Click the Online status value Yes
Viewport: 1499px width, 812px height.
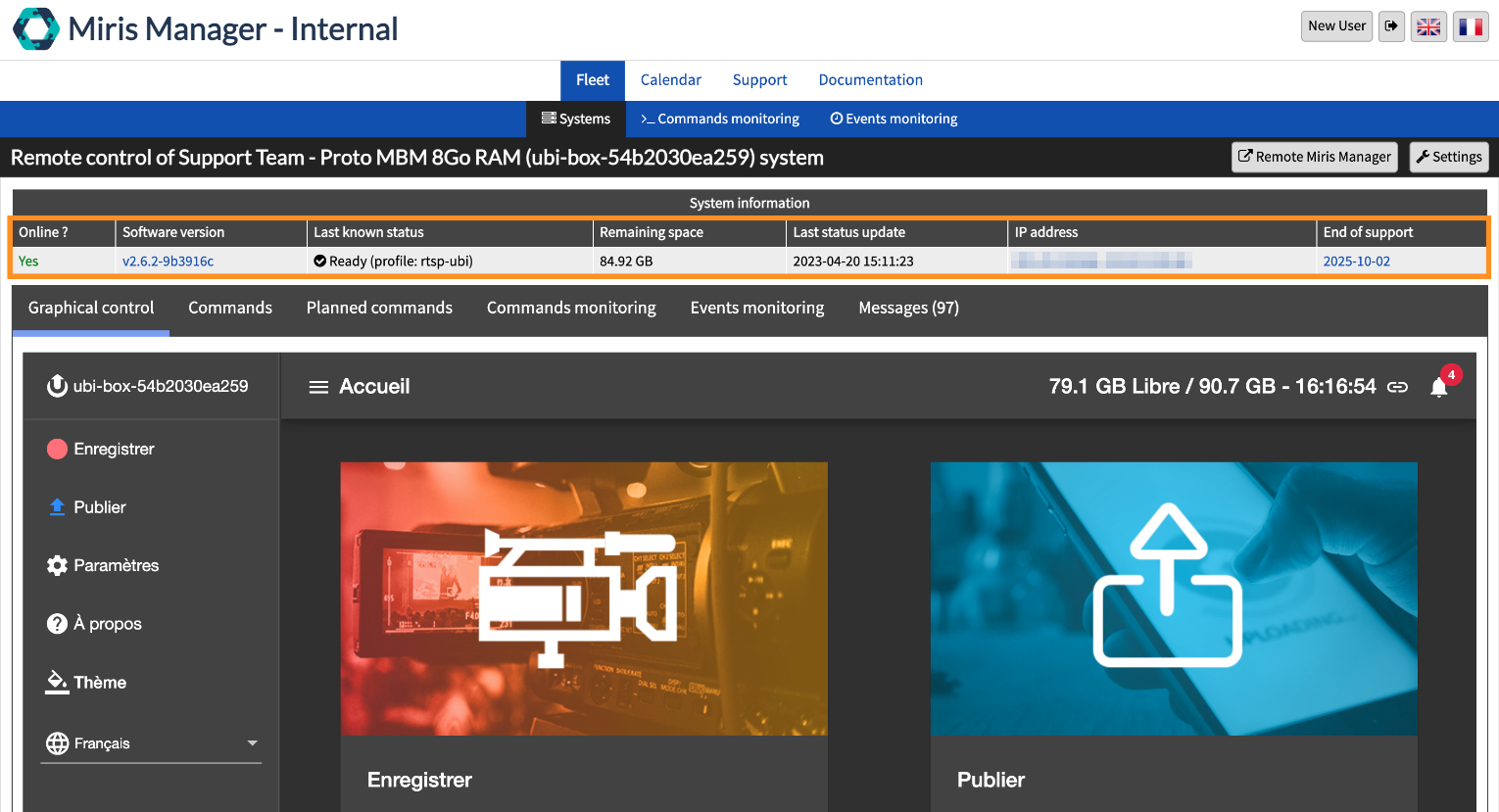click(x=28, y=262)
